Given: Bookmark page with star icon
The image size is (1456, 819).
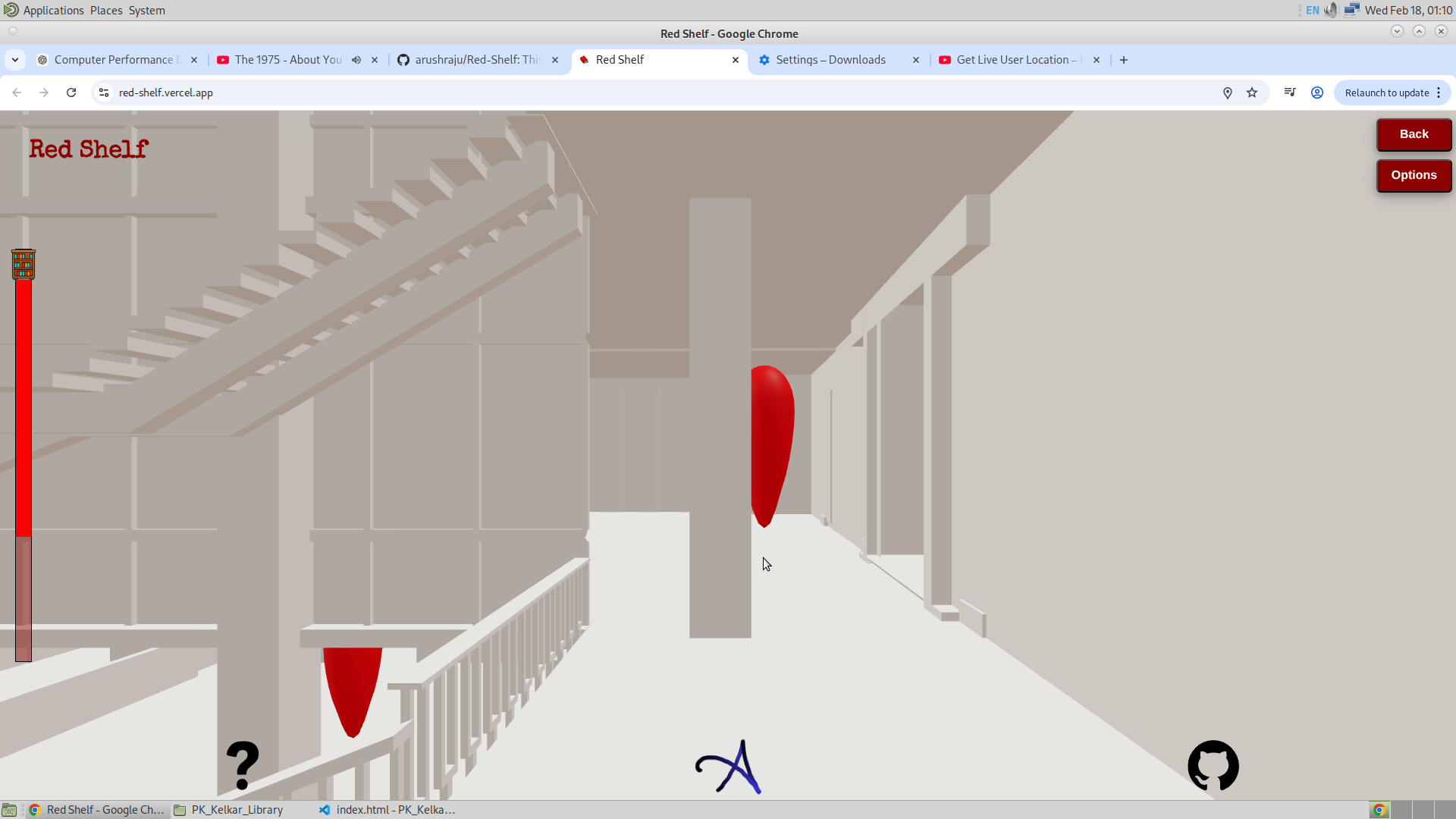Looking at the screenshot, I should [1252, 93].
